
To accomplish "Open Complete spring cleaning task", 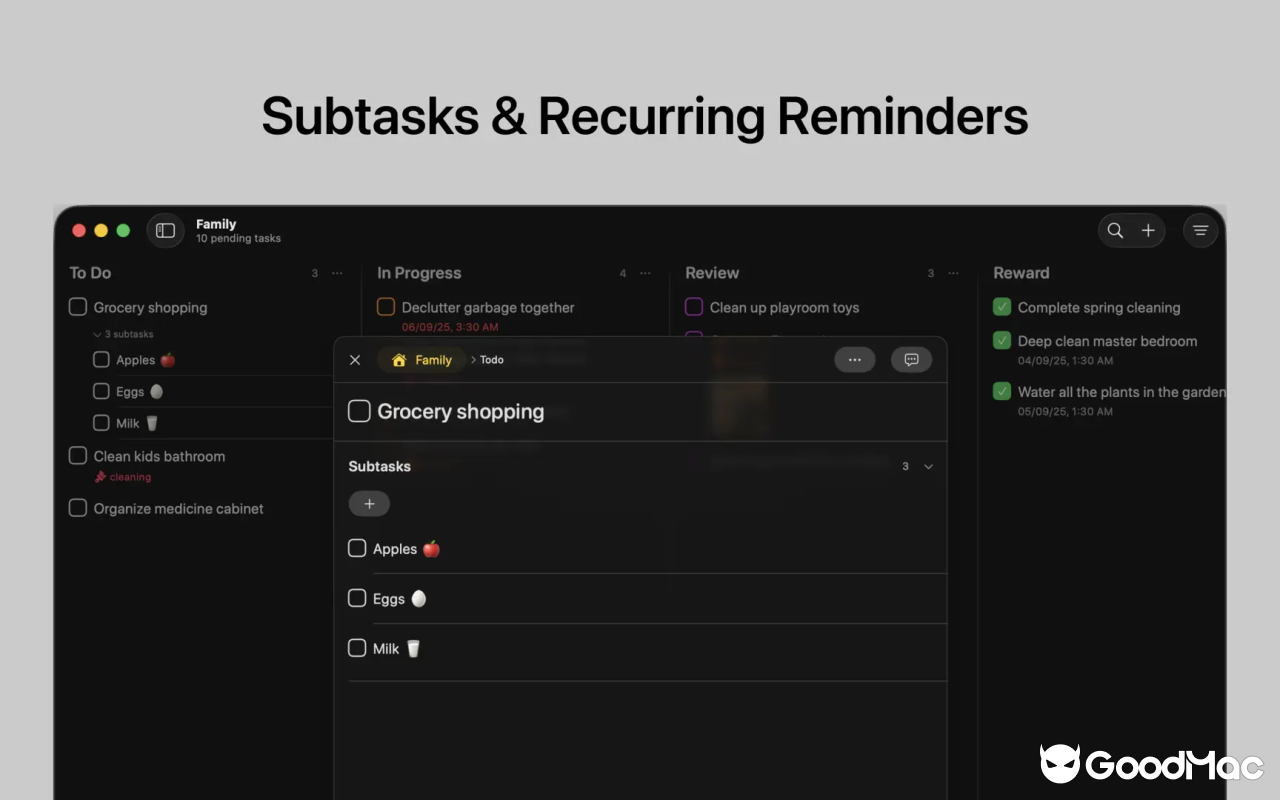I will pyautogui.click(x=1099, y=307).
